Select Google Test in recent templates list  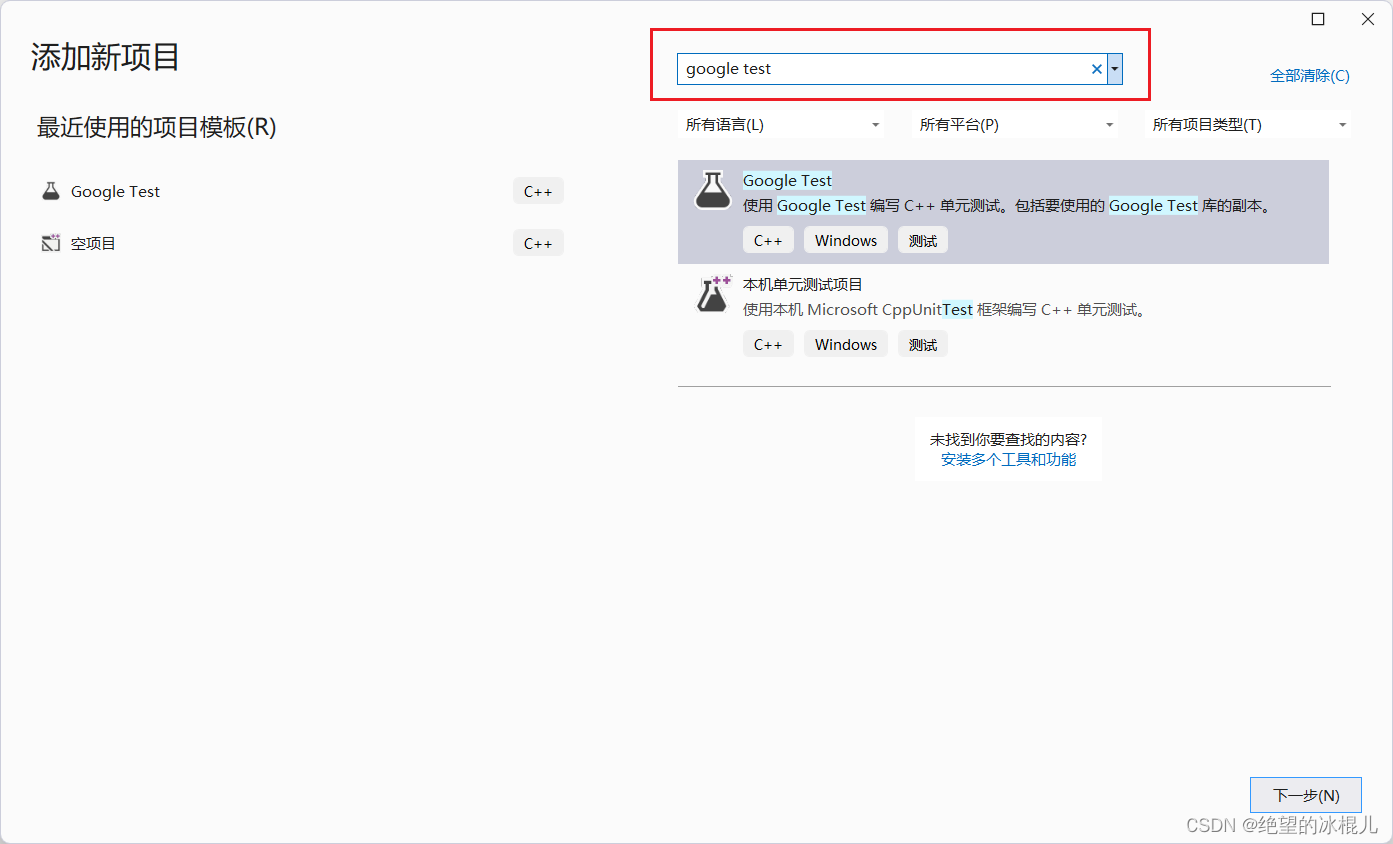(x=302, y=191)
